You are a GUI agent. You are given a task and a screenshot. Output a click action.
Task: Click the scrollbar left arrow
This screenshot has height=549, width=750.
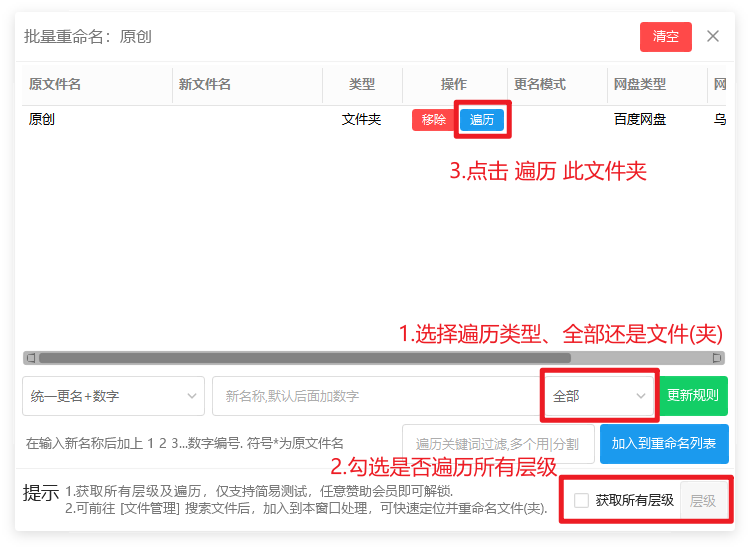(x=31, y=358)
